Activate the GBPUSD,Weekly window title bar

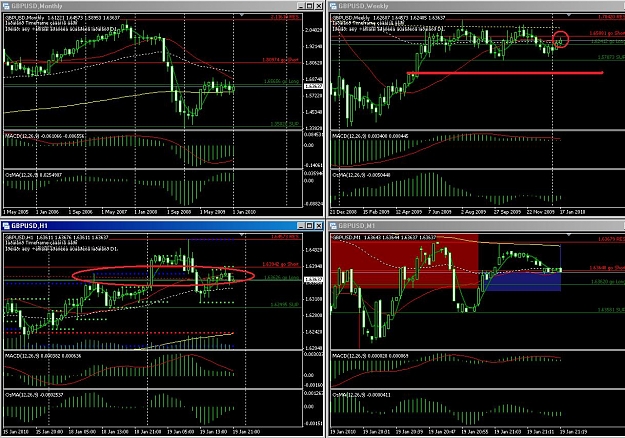[x=477, y=6]
